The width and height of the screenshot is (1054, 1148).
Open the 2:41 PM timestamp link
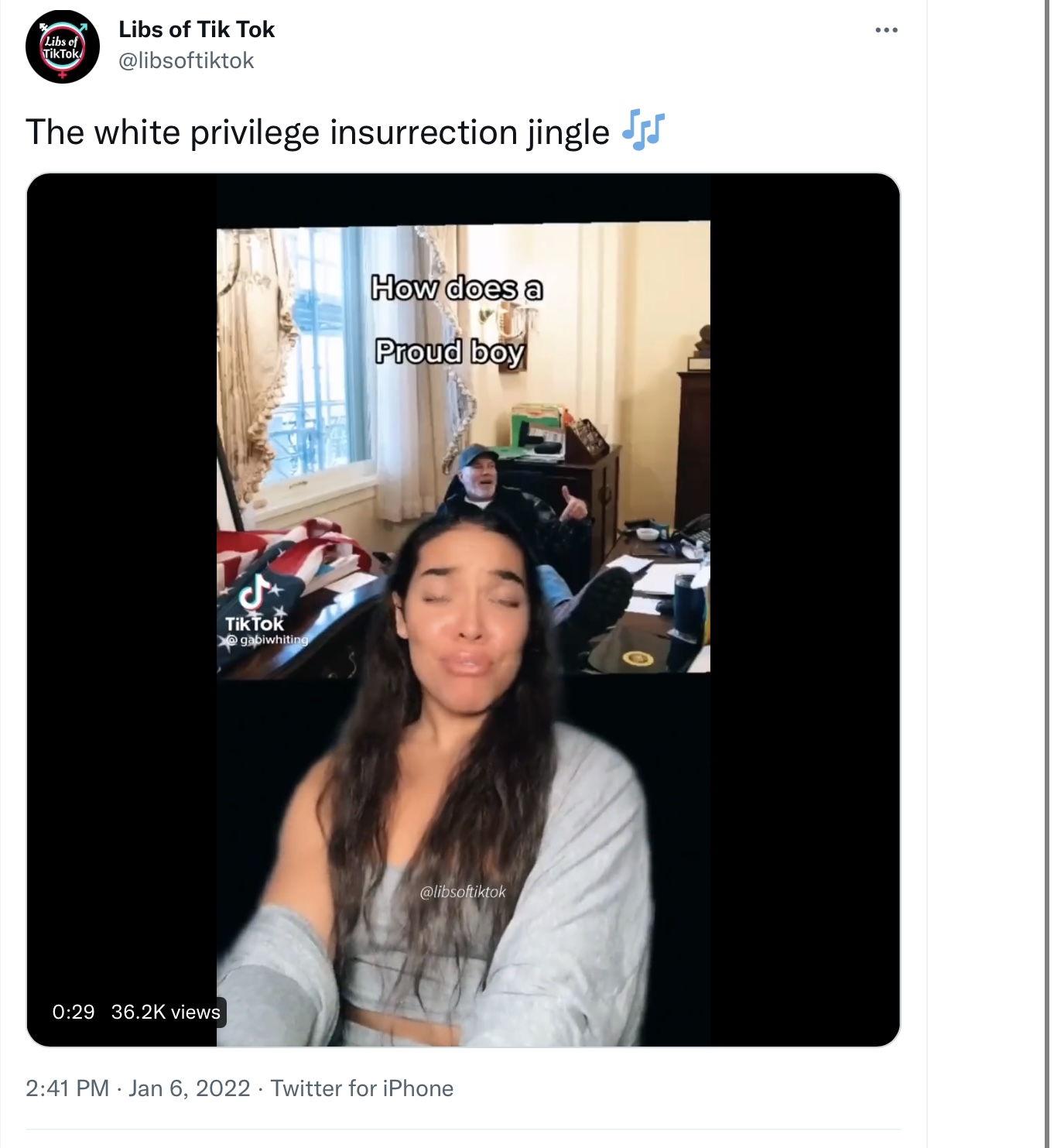point(67,1088)
